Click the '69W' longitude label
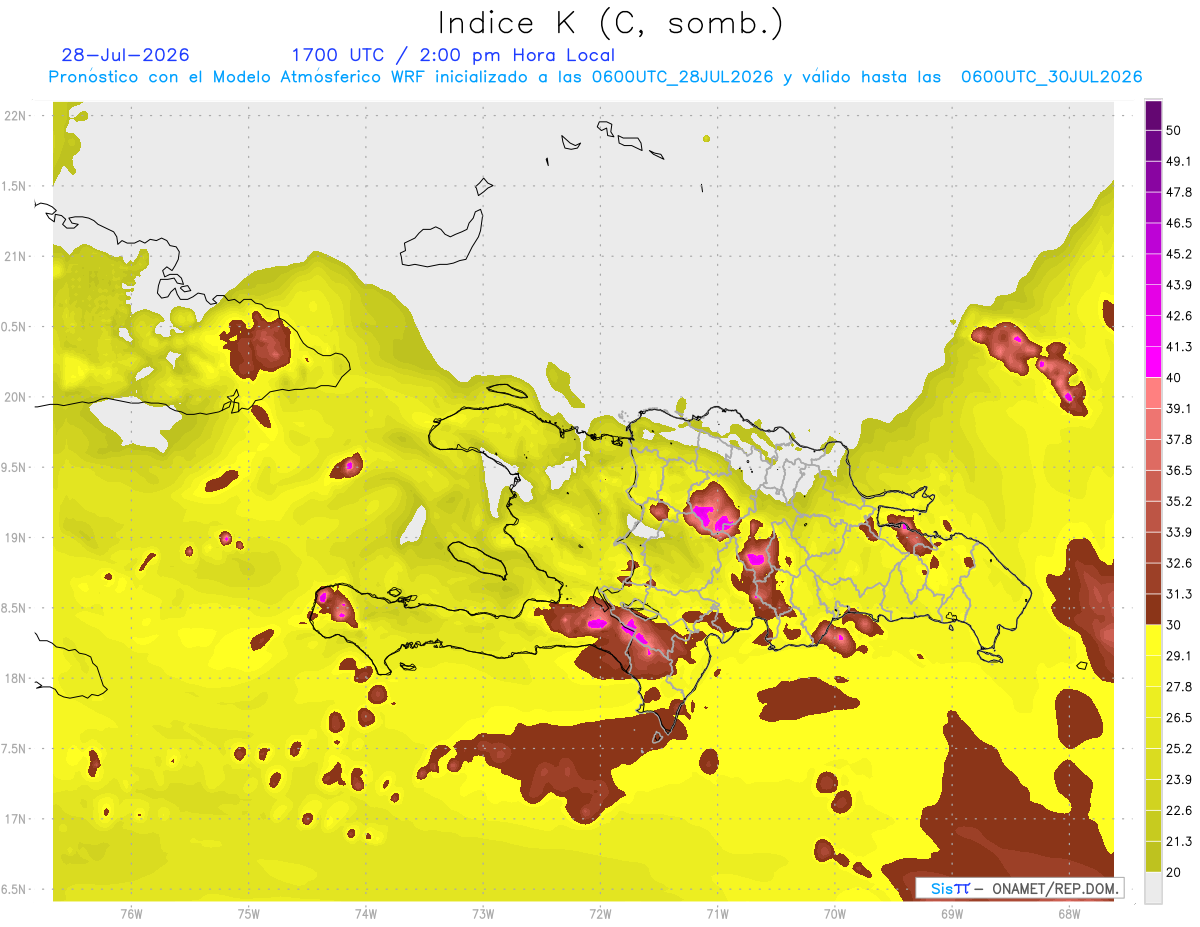 (952, 914)
